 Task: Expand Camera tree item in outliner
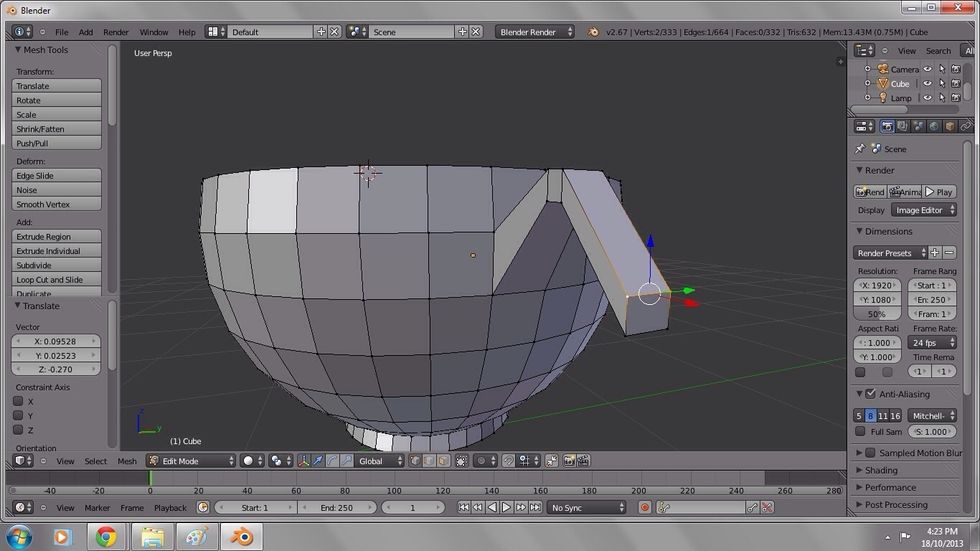coord(868,69)
